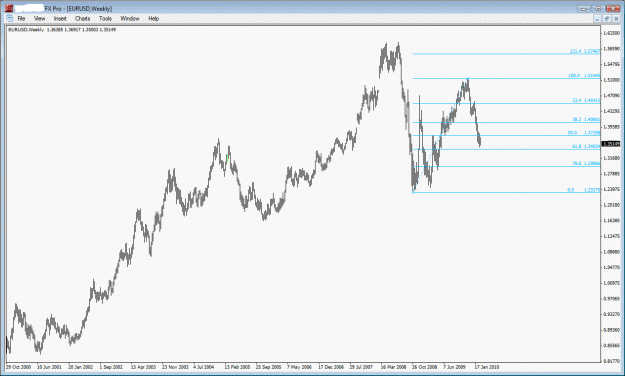
Task: Click the 1.00975 price axis label
Action: click(x=612, y=283)
